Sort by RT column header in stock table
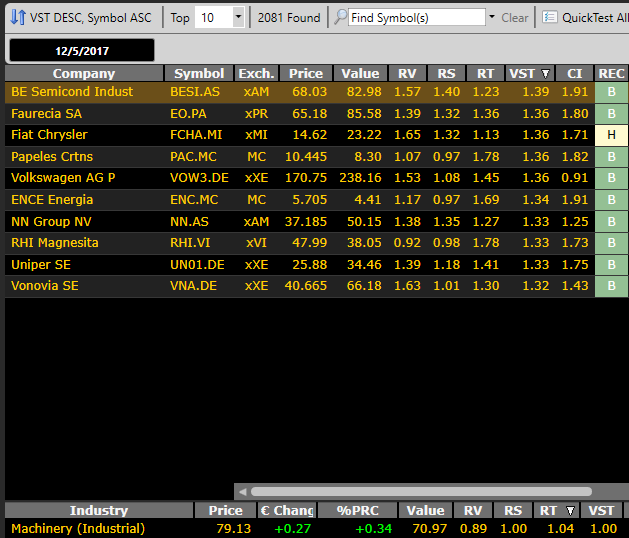Screen dimensions: 629x538 click(485, 73)
